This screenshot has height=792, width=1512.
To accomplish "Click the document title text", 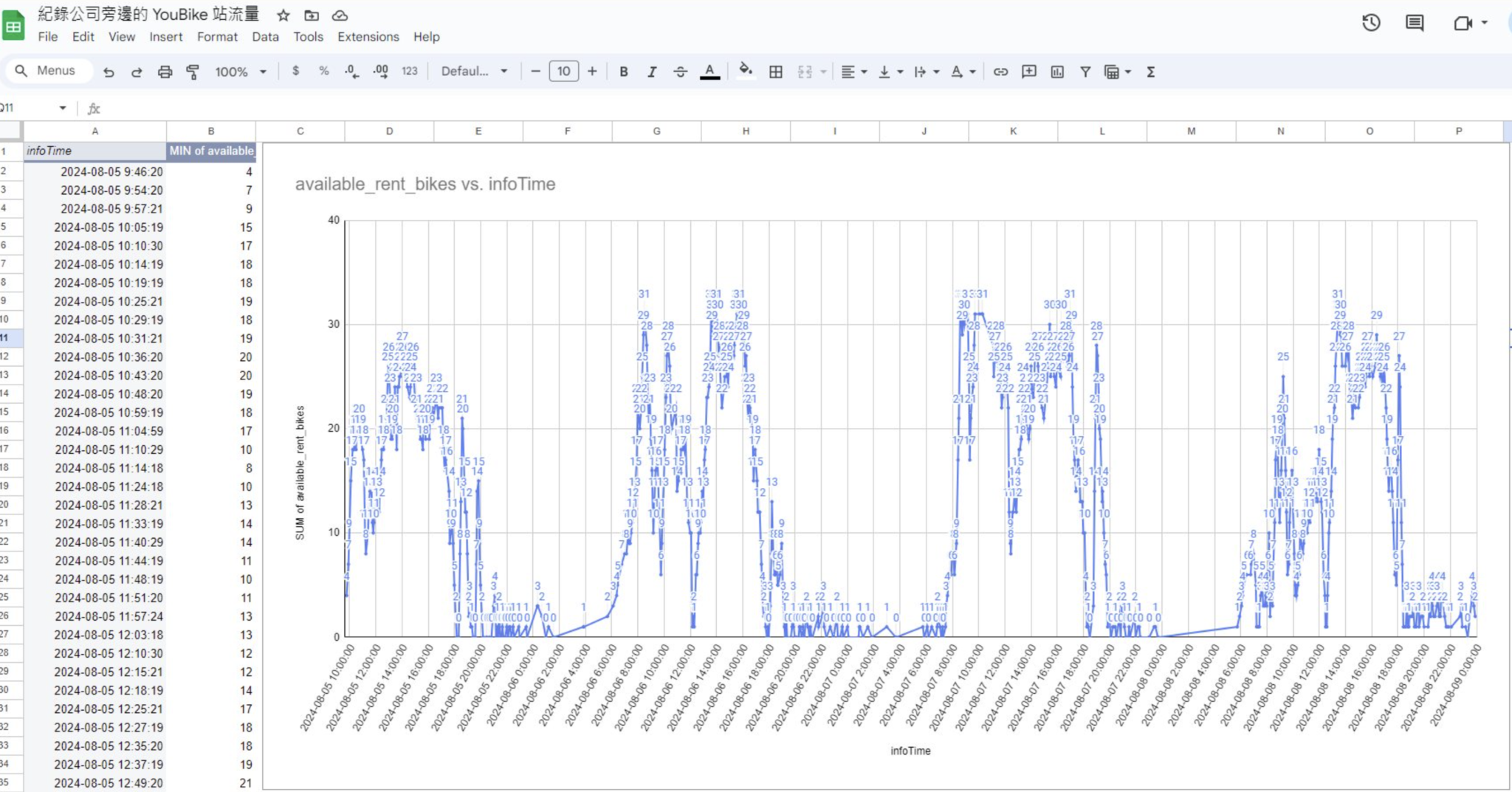I will (x=148, y=14).
